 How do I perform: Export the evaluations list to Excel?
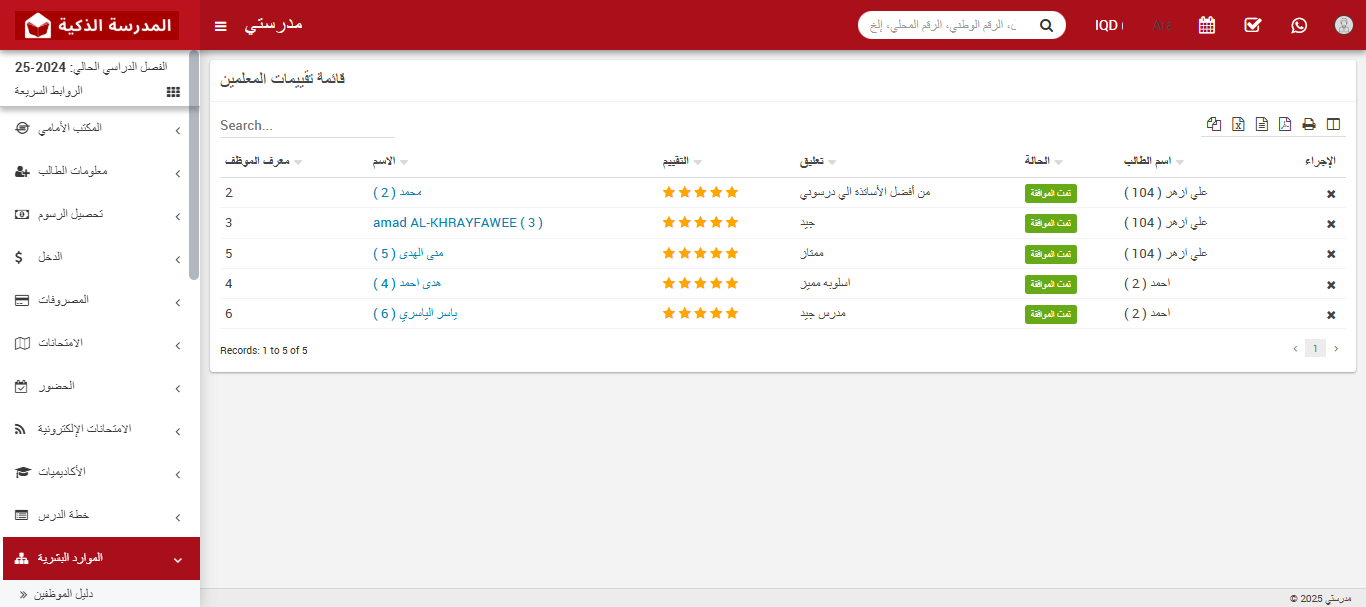click(x=1238, y=124)
